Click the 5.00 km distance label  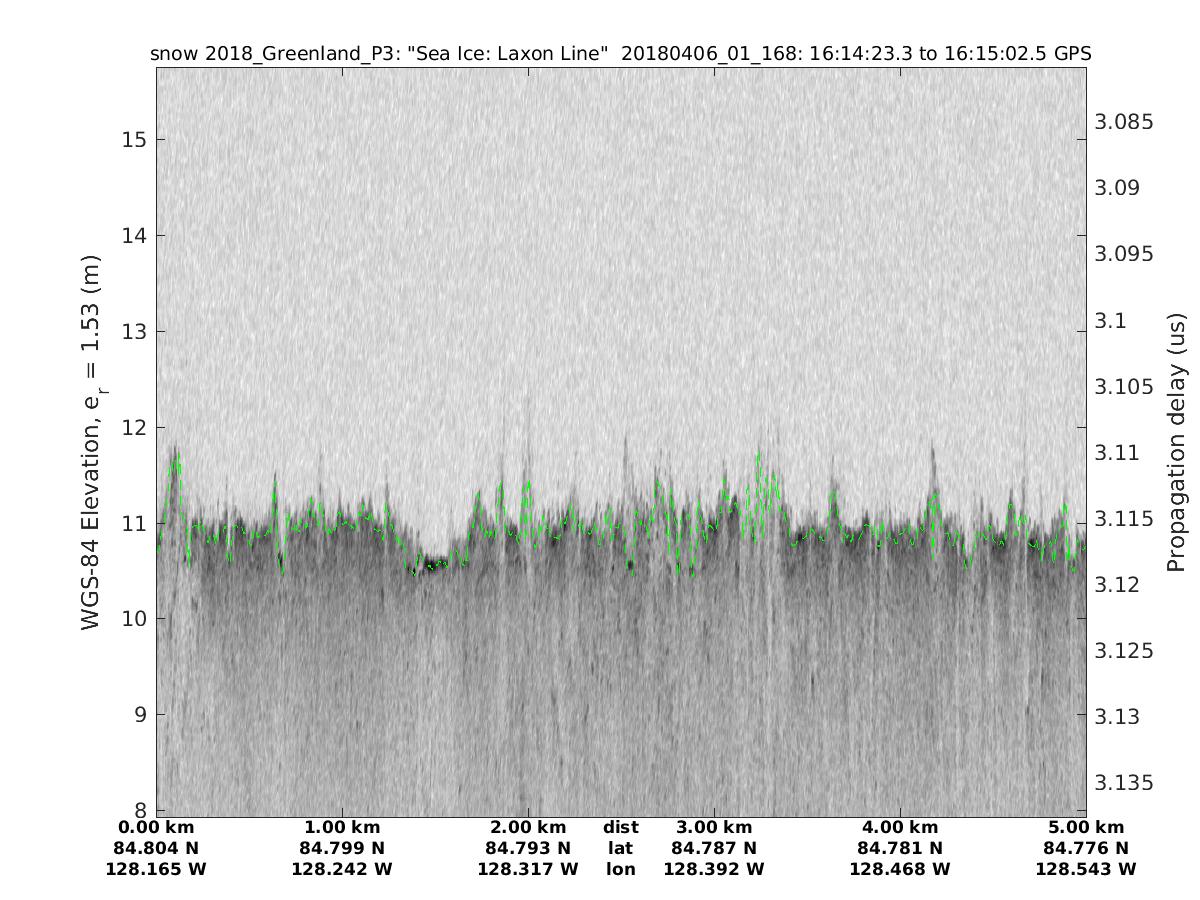point(1086,827)
